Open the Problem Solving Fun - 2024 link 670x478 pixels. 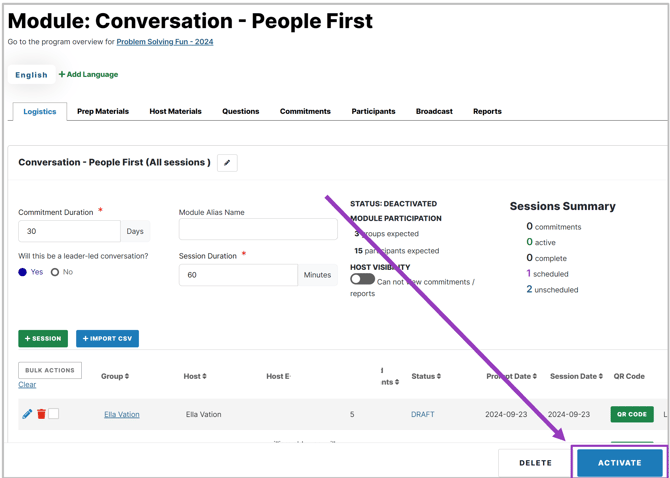click(x=164, y=42)
